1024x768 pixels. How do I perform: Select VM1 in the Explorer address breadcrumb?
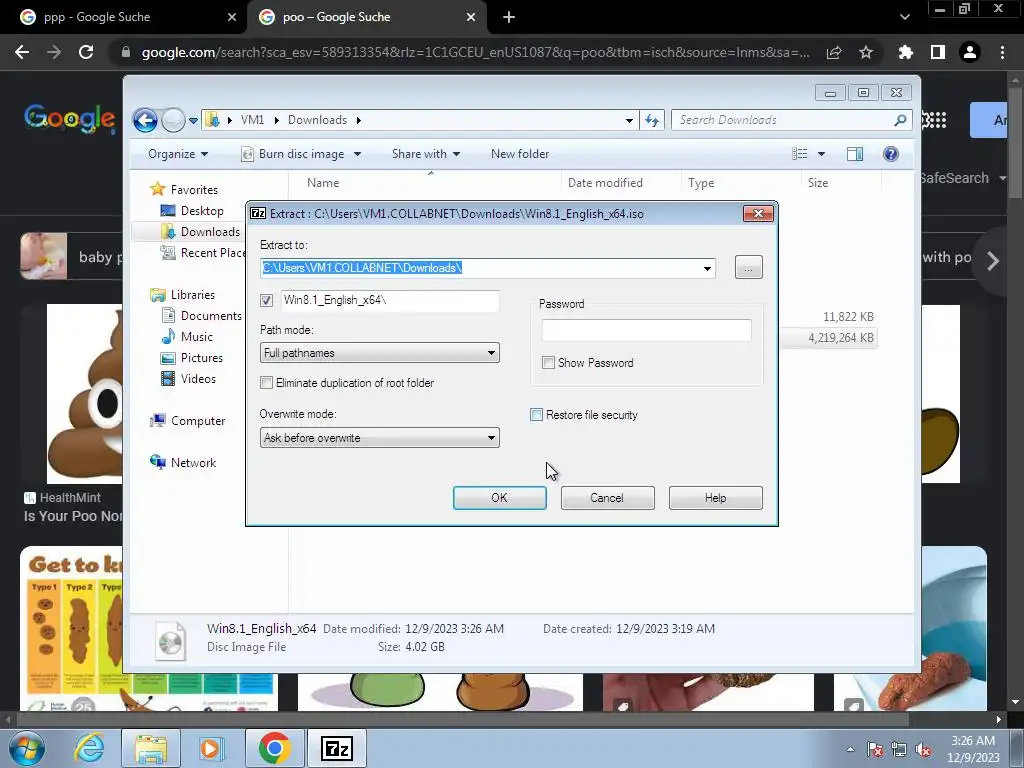(252, 120)
